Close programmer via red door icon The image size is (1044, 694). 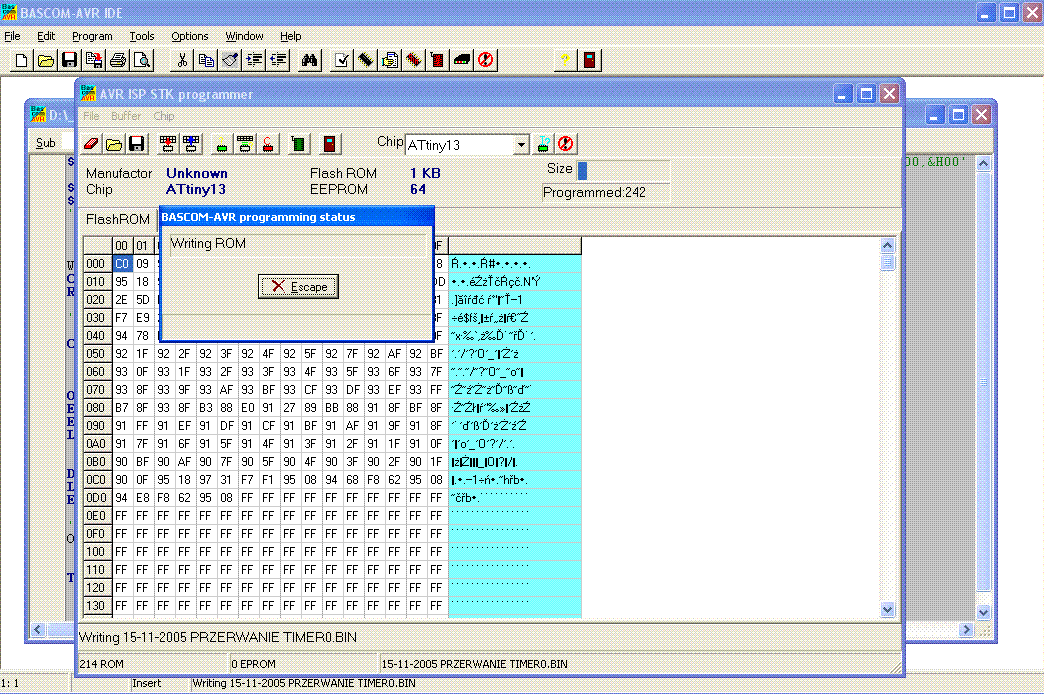(x=330, y=144)
